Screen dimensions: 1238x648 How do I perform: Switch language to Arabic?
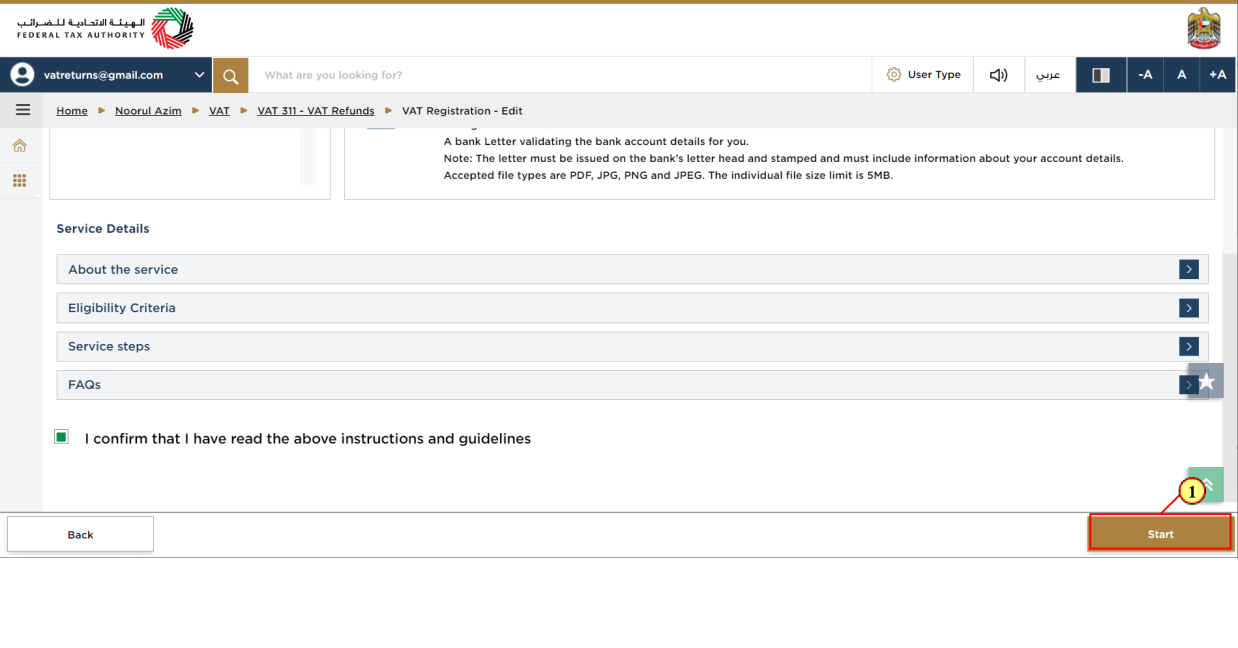coord(1048,75)
